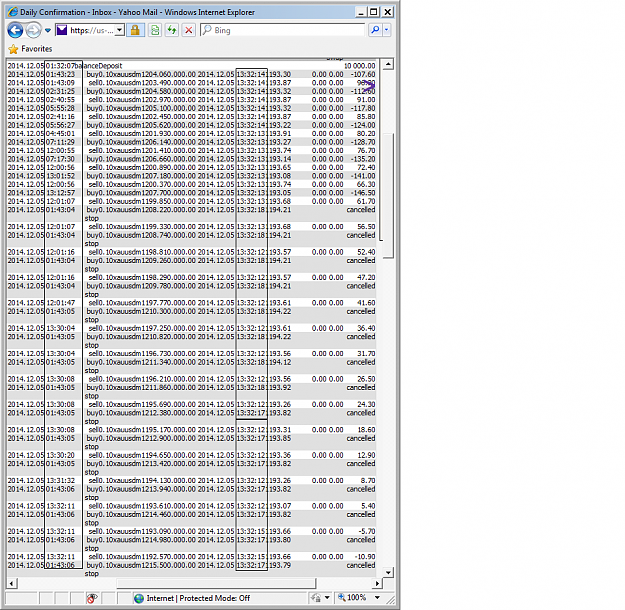The width and height of the screenshot is (625, 610).
Task: Select the 80.20 profit cell
Action: [x=366, y=134]
